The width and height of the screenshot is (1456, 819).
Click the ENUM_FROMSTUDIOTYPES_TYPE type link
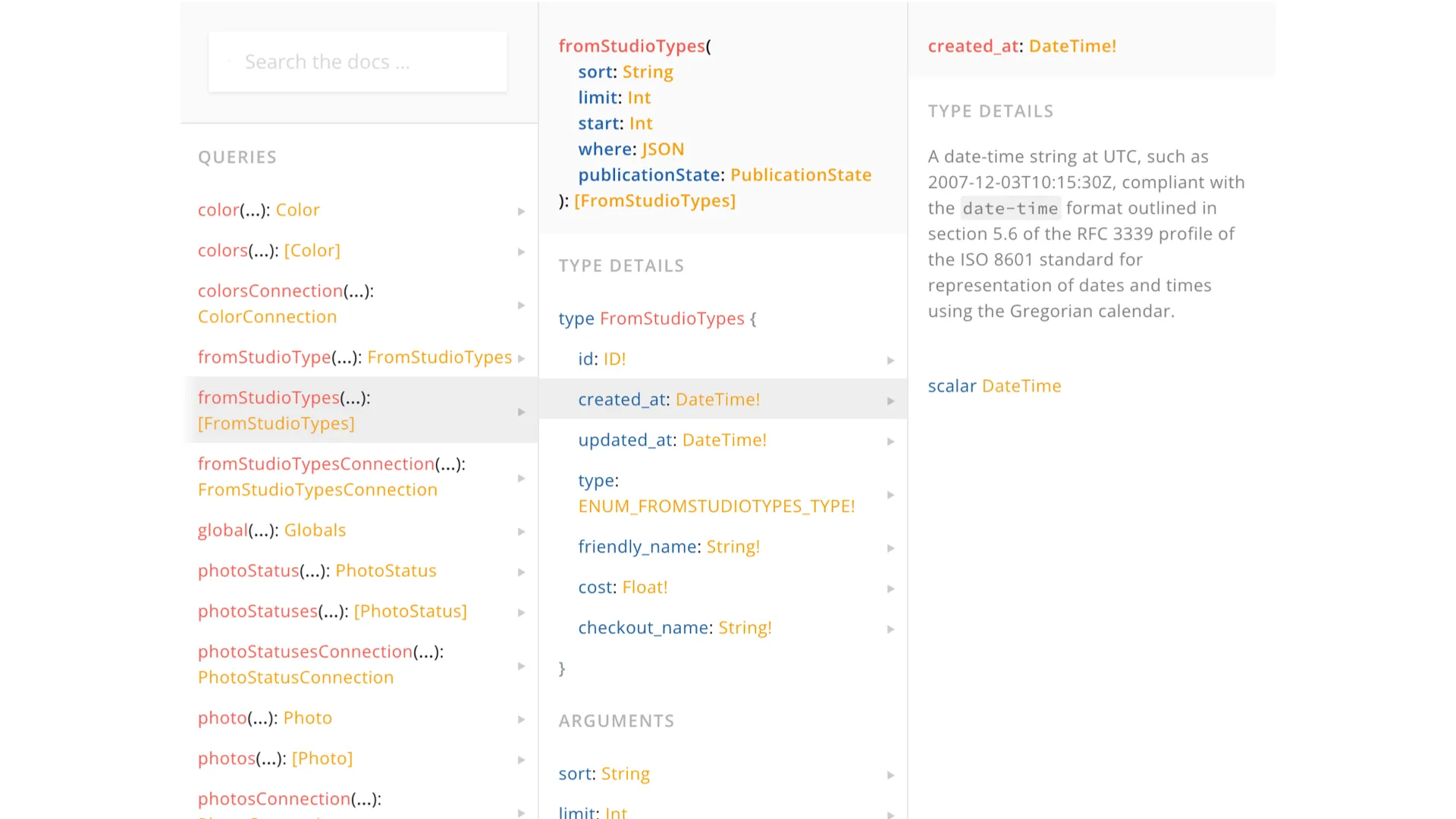pos(716,506)
